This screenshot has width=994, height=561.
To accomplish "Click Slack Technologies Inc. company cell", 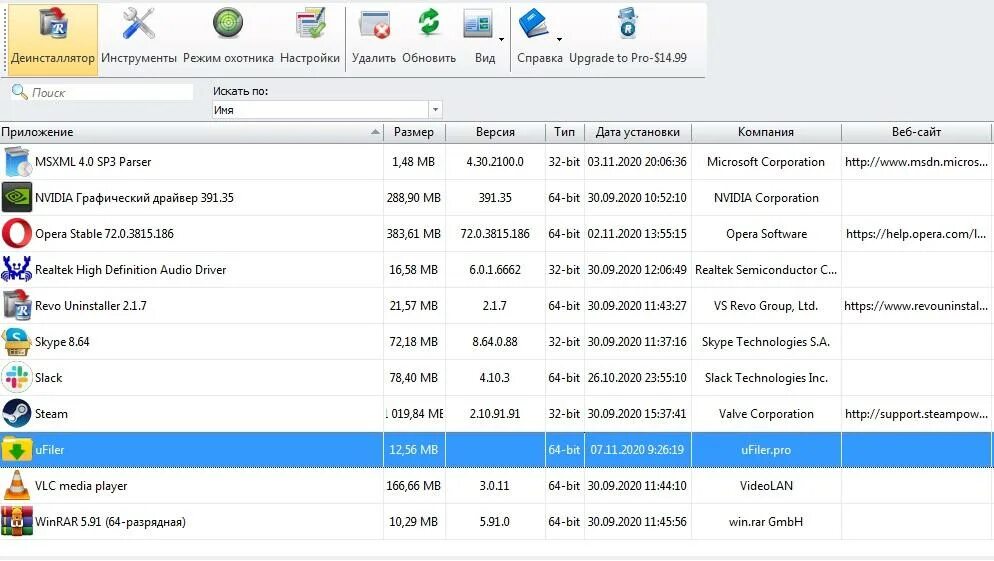I will (x=766, y=378).
